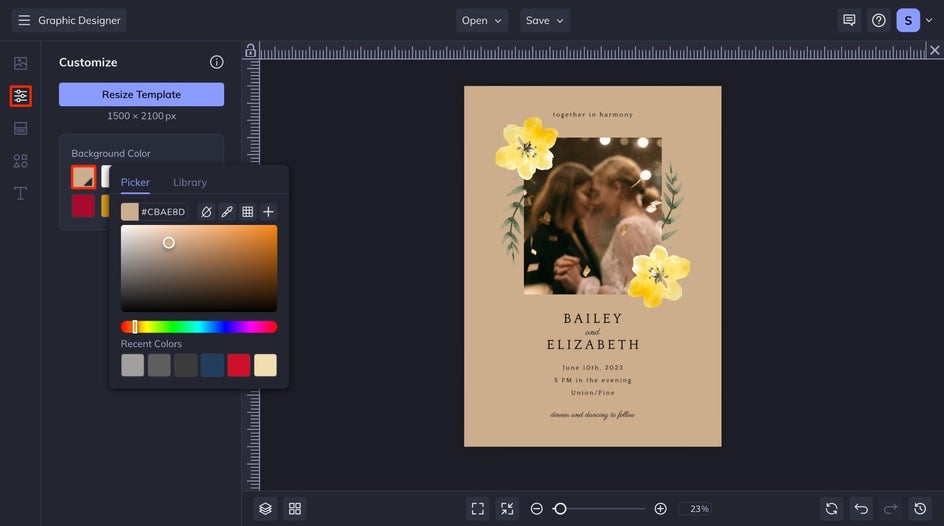Screen dimensions: 944x526
Task: Pick the cream recent color
Action: click(266, 365)
